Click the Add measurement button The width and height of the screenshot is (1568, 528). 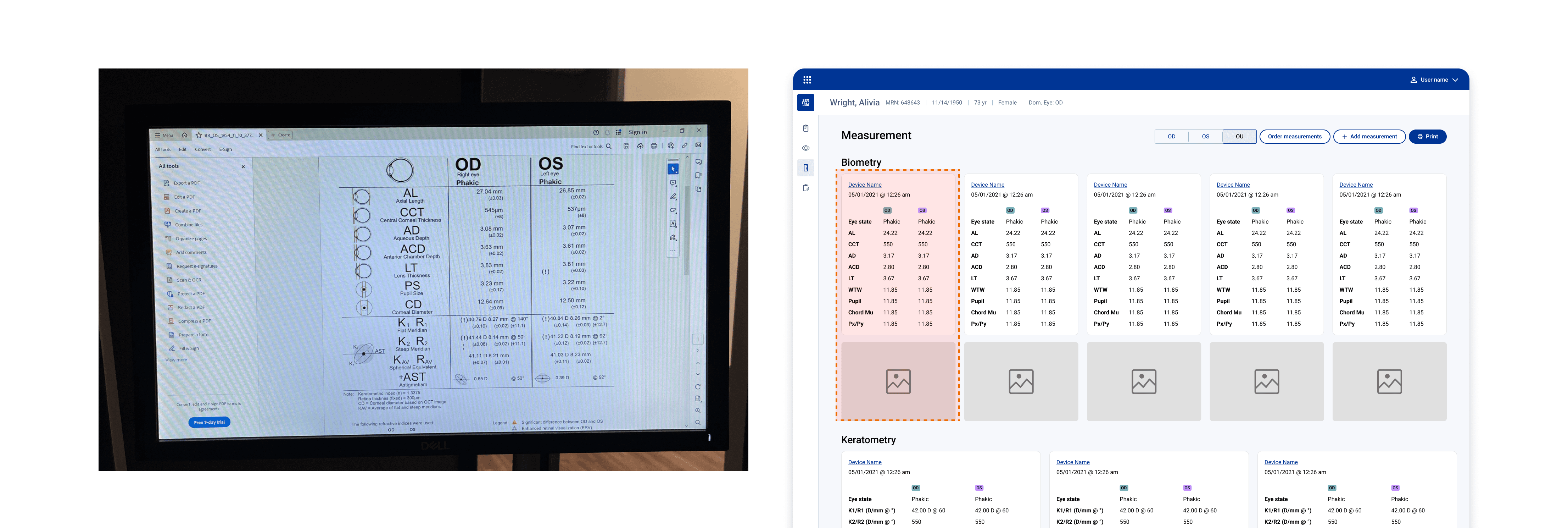[x=1369, y=136]
